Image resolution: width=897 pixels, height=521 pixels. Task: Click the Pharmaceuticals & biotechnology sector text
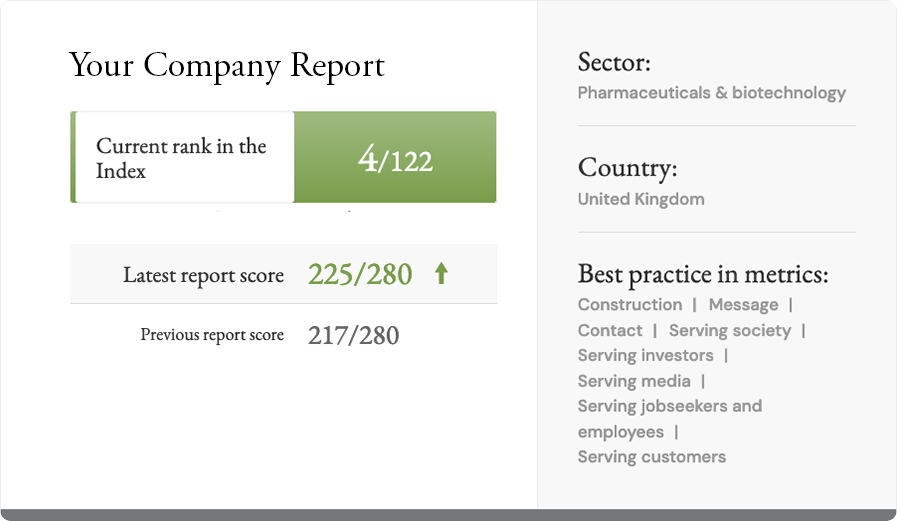click(712, 93)
